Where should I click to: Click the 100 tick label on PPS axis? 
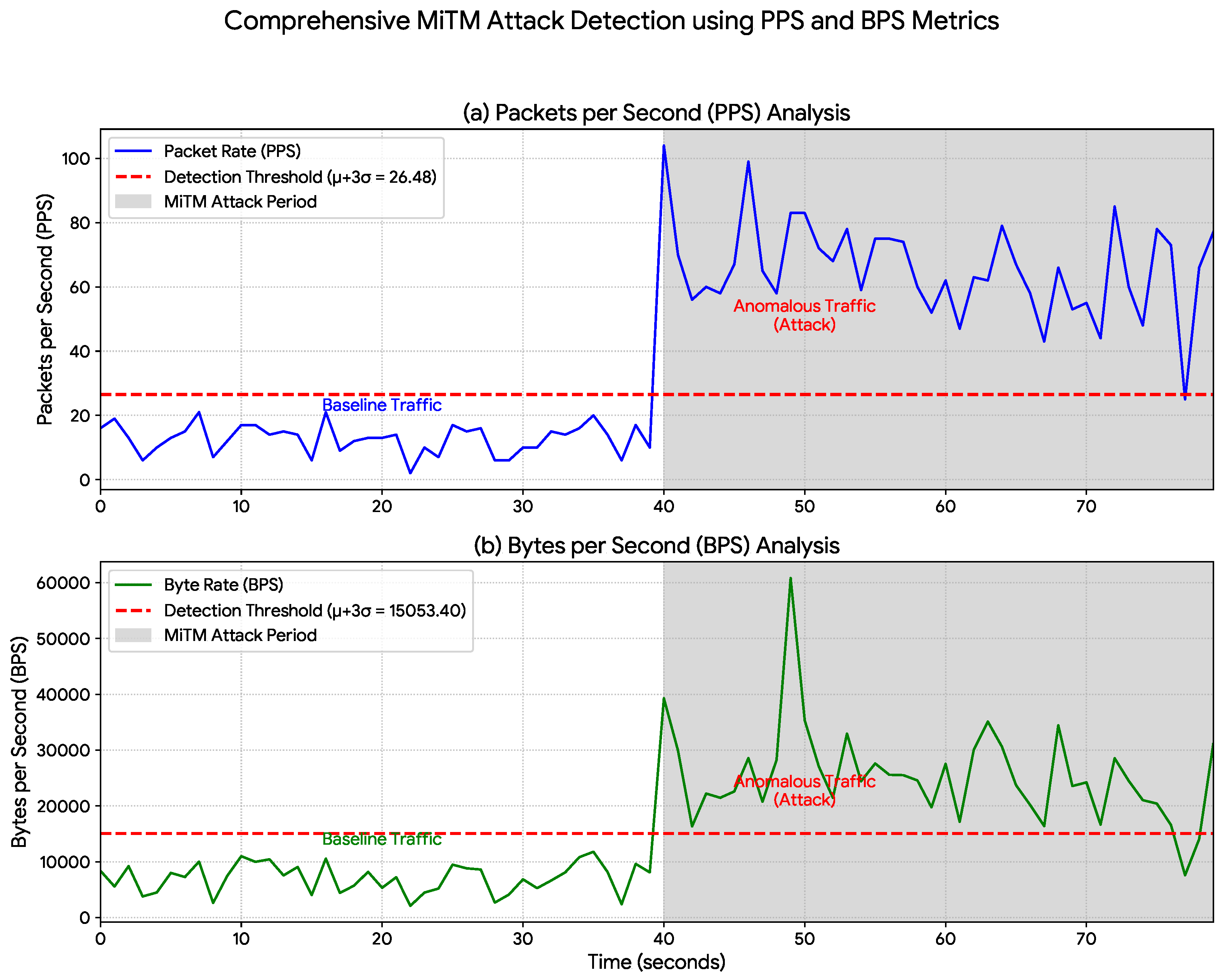(x=76, y=158)
